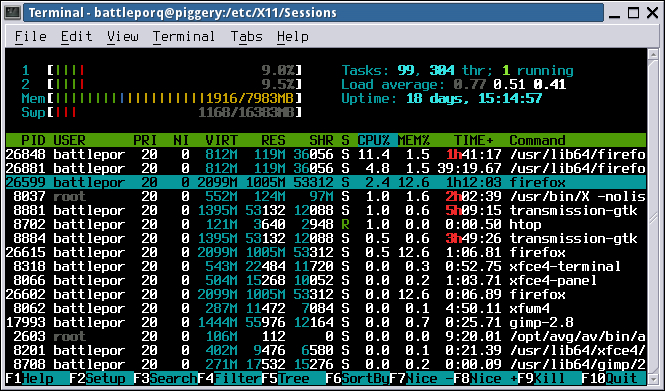Click the Swp usage meter bar

point(162,112)
